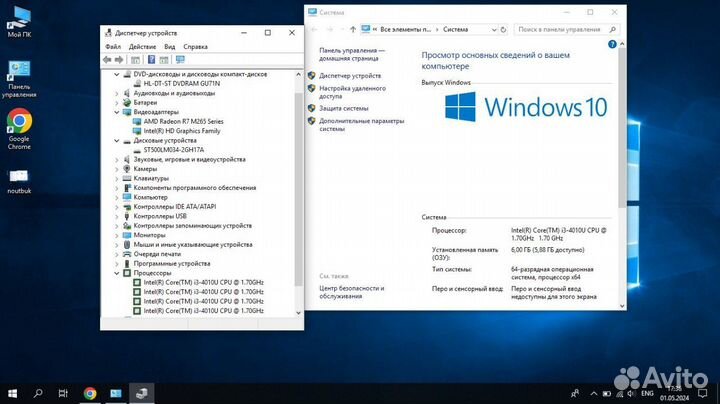This screenshot has width=720, height=404.
Task: Collapse Дисковые устройства category
Action: (117, 140)
